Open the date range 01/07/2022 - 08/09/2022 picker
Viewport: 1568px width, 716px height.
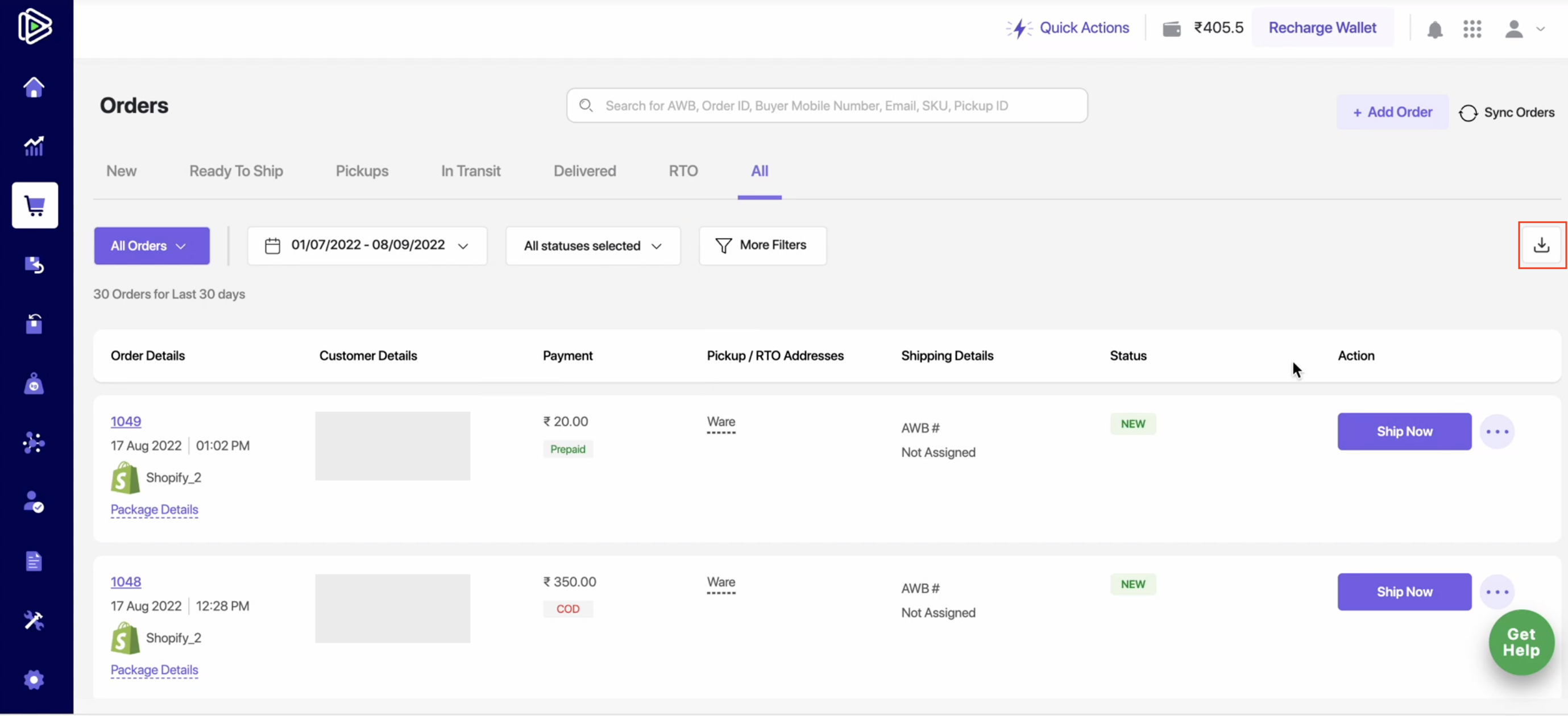click(x=367, y=245)
